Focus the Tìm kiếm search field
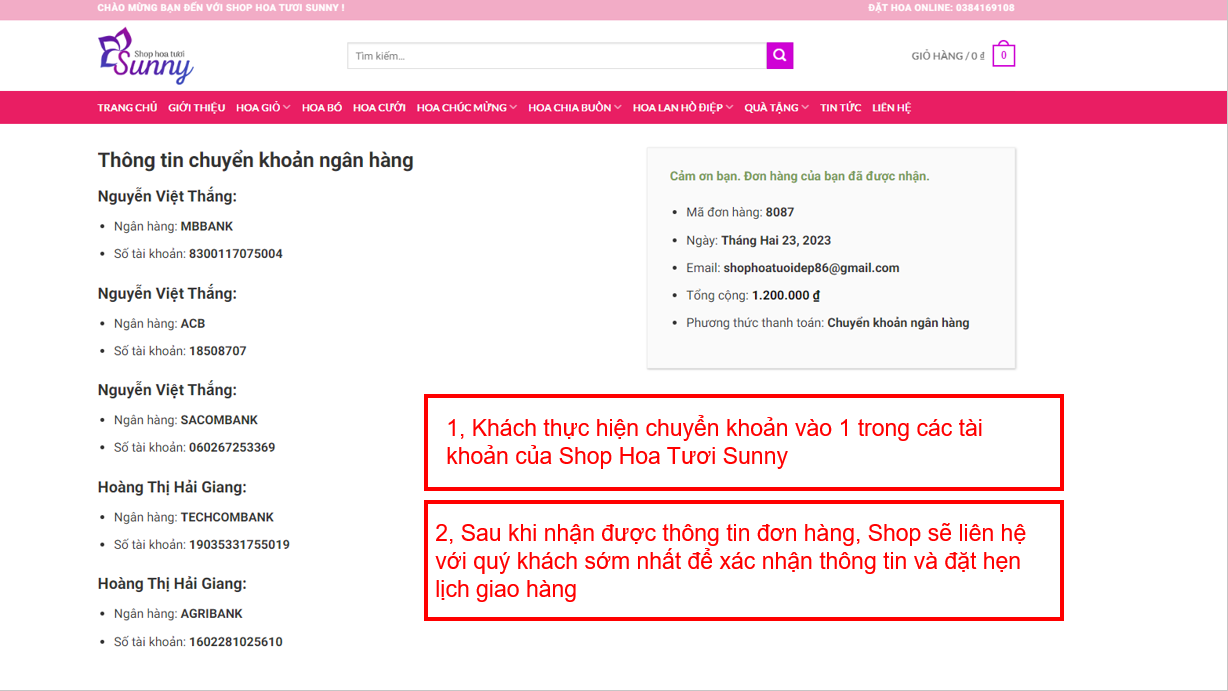Viewport: 1228px width, 691px height. [557, 56]
